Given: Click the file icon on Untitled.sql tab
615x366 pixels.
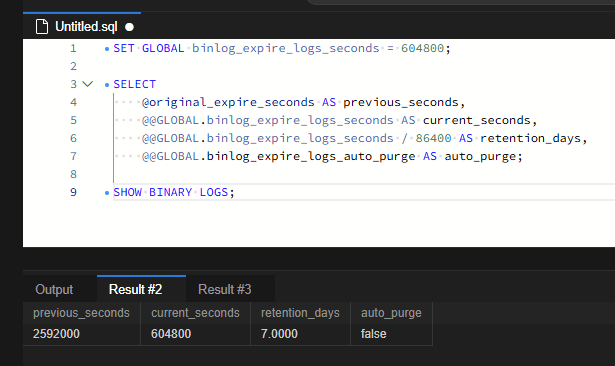Looking at the screenshot, I should [42, 27].
